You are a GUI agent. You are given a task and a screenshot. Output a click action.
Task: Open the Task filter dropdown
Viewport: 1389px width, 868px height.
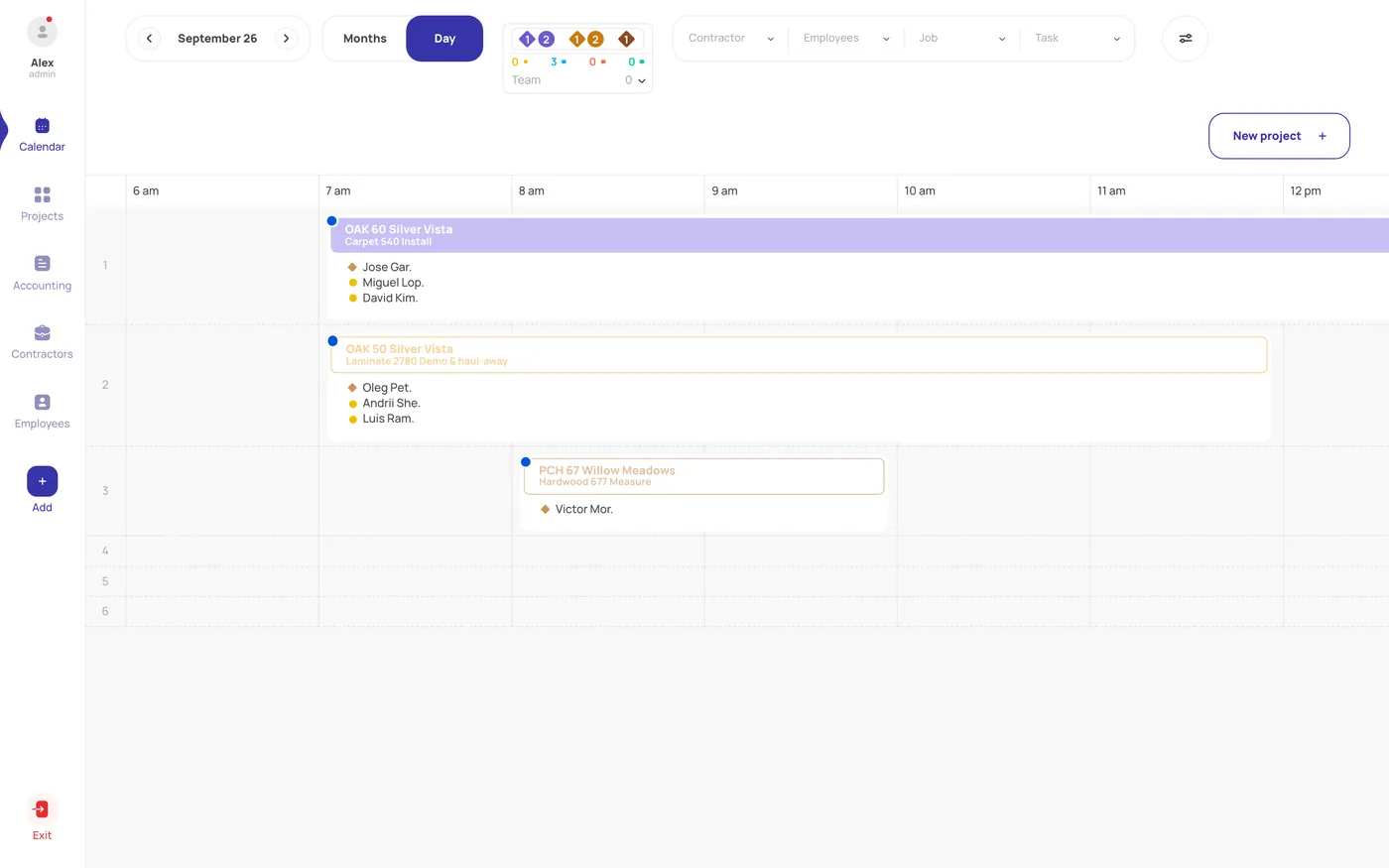pyautogui.click(x=1077, y=39)
